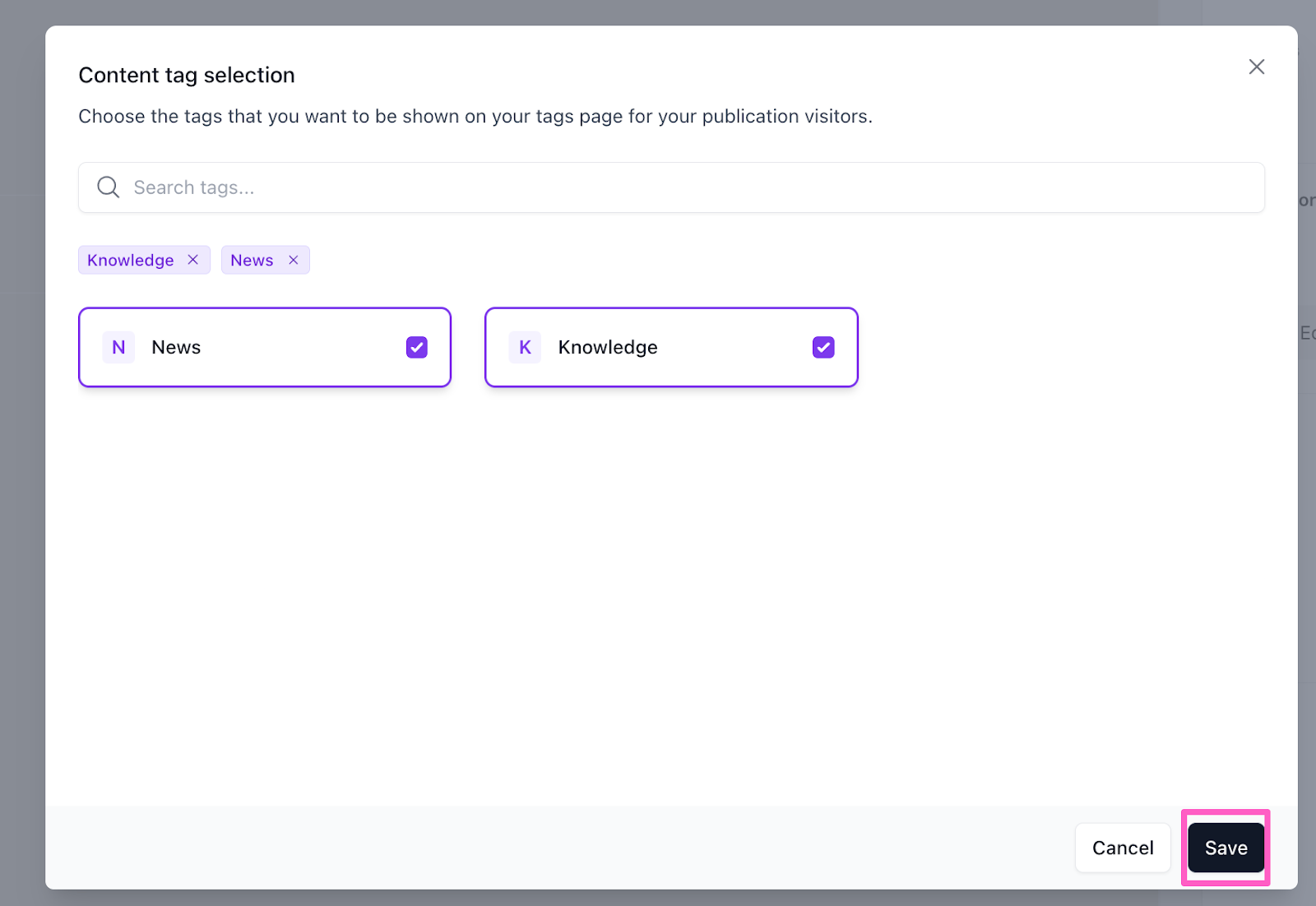Click the Knowledge tag card label

click(x=608, y=348)
